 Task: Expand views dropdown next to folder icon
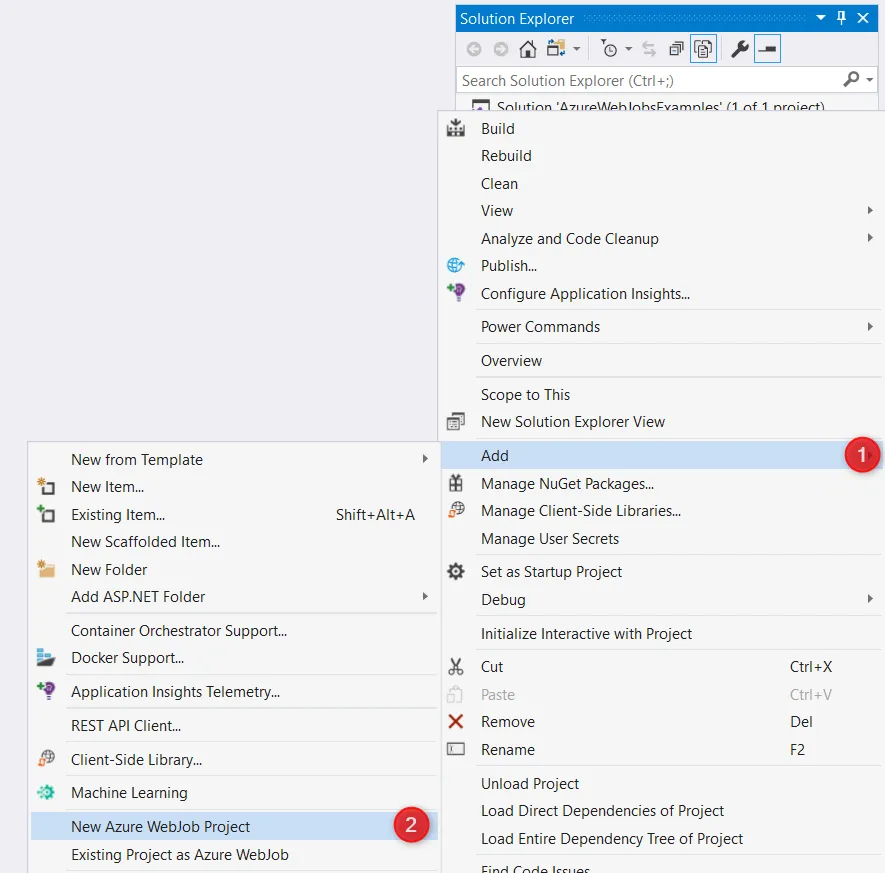click(x=576, y=49)
